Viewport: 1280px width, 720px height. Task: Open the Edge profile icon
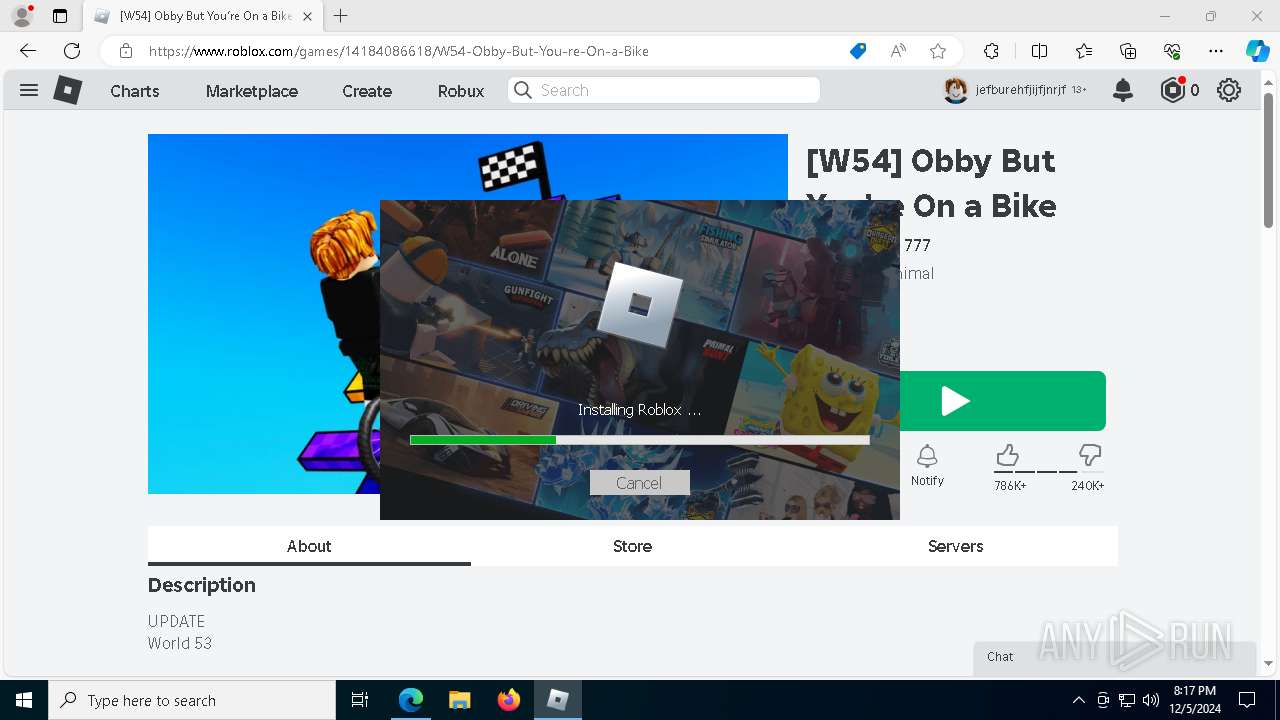tap(22, 16)
